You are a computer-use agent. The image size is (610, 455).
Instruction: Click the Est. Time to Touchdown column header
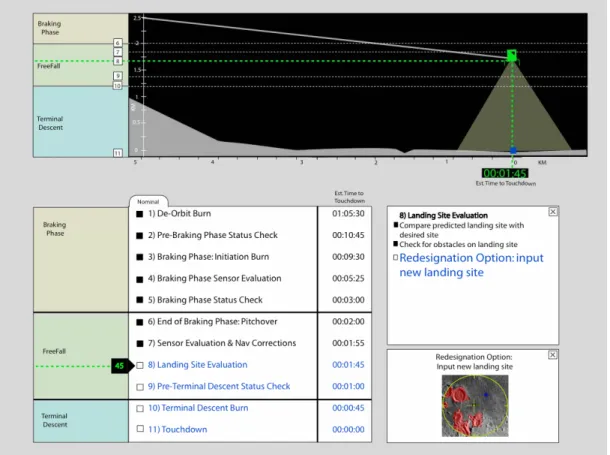(349, 197)
